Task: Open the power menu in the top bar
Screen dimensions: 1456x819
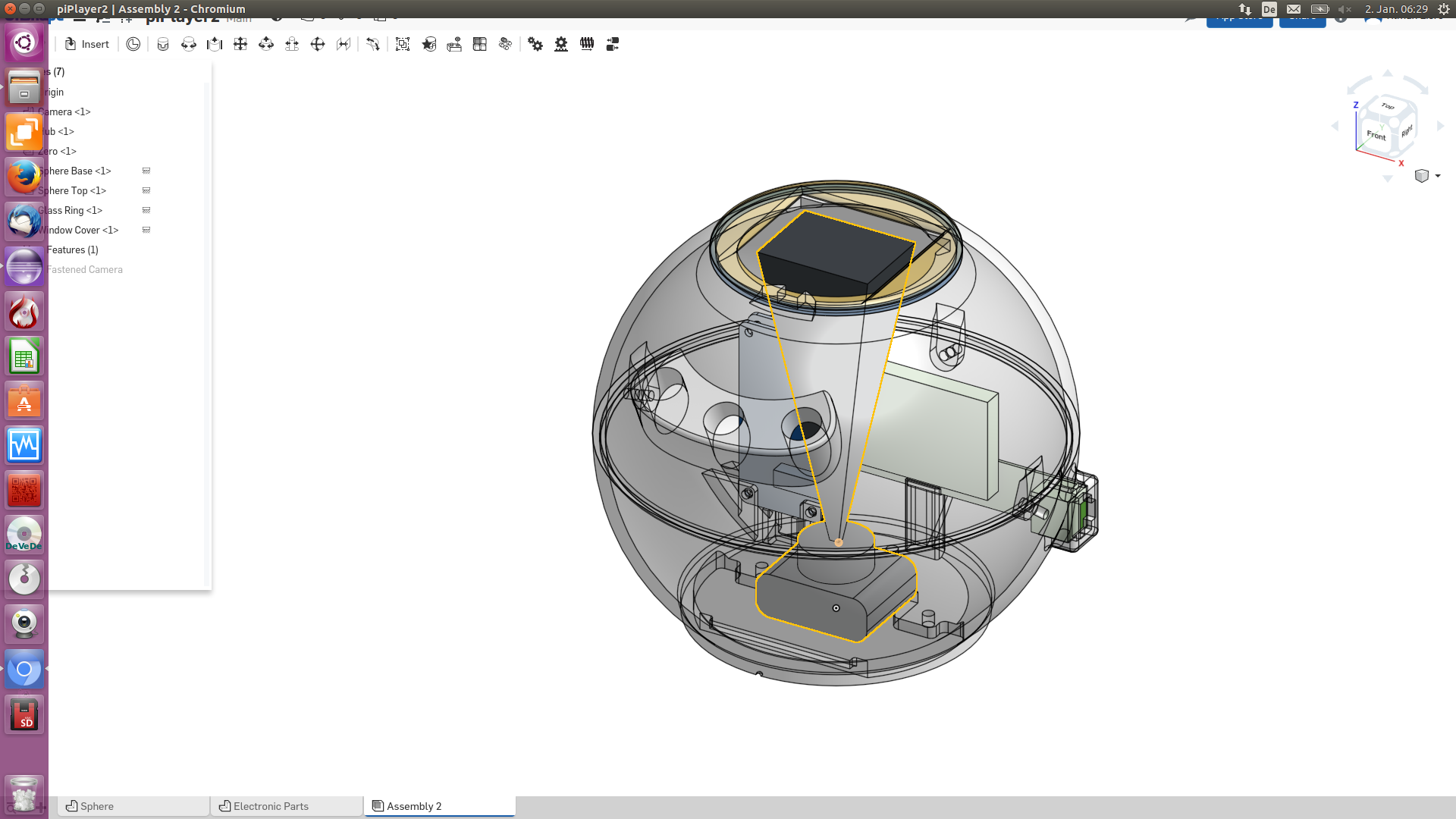Action: click(x=1444, y=9)
